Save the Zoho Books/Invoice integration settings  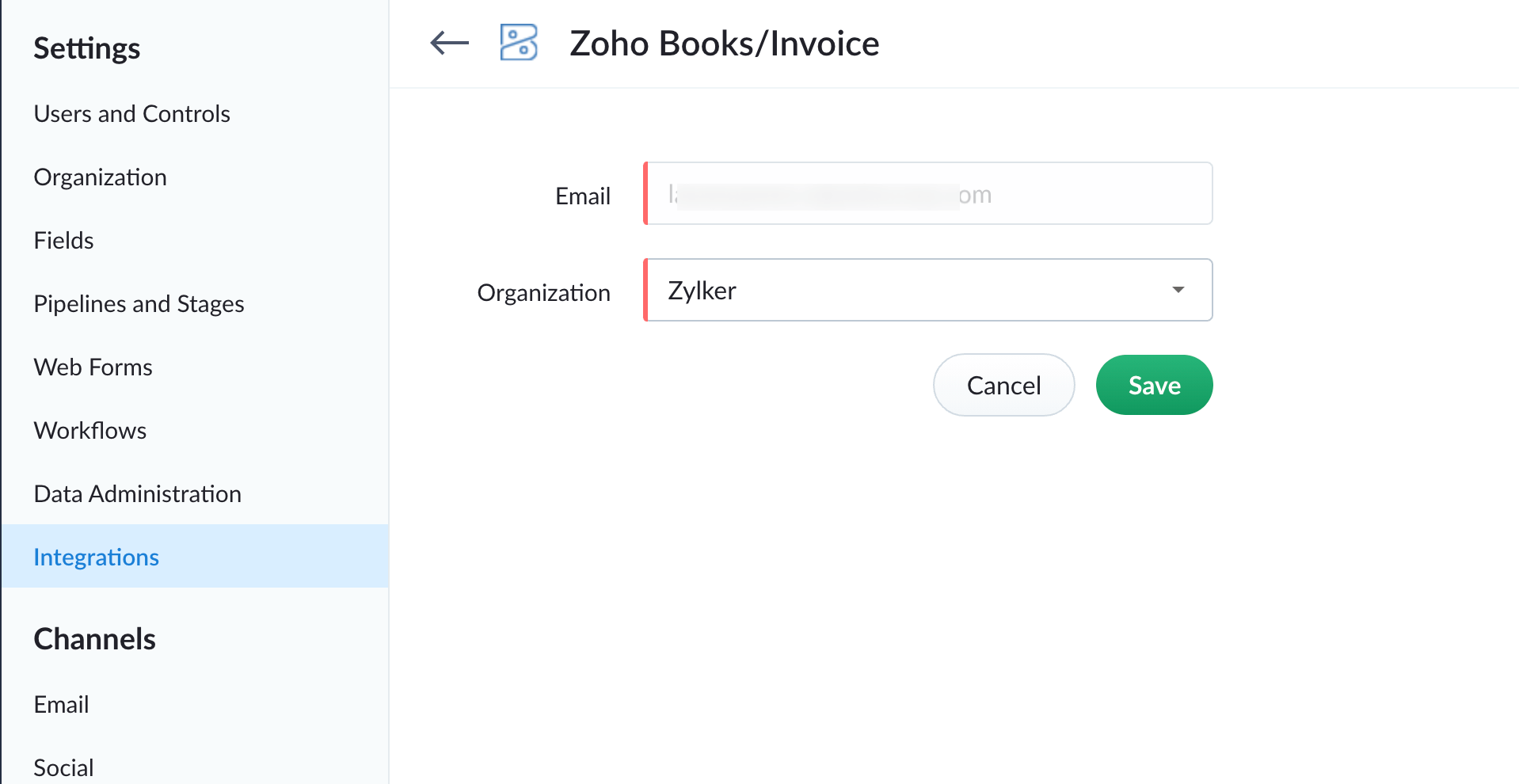1154,385
